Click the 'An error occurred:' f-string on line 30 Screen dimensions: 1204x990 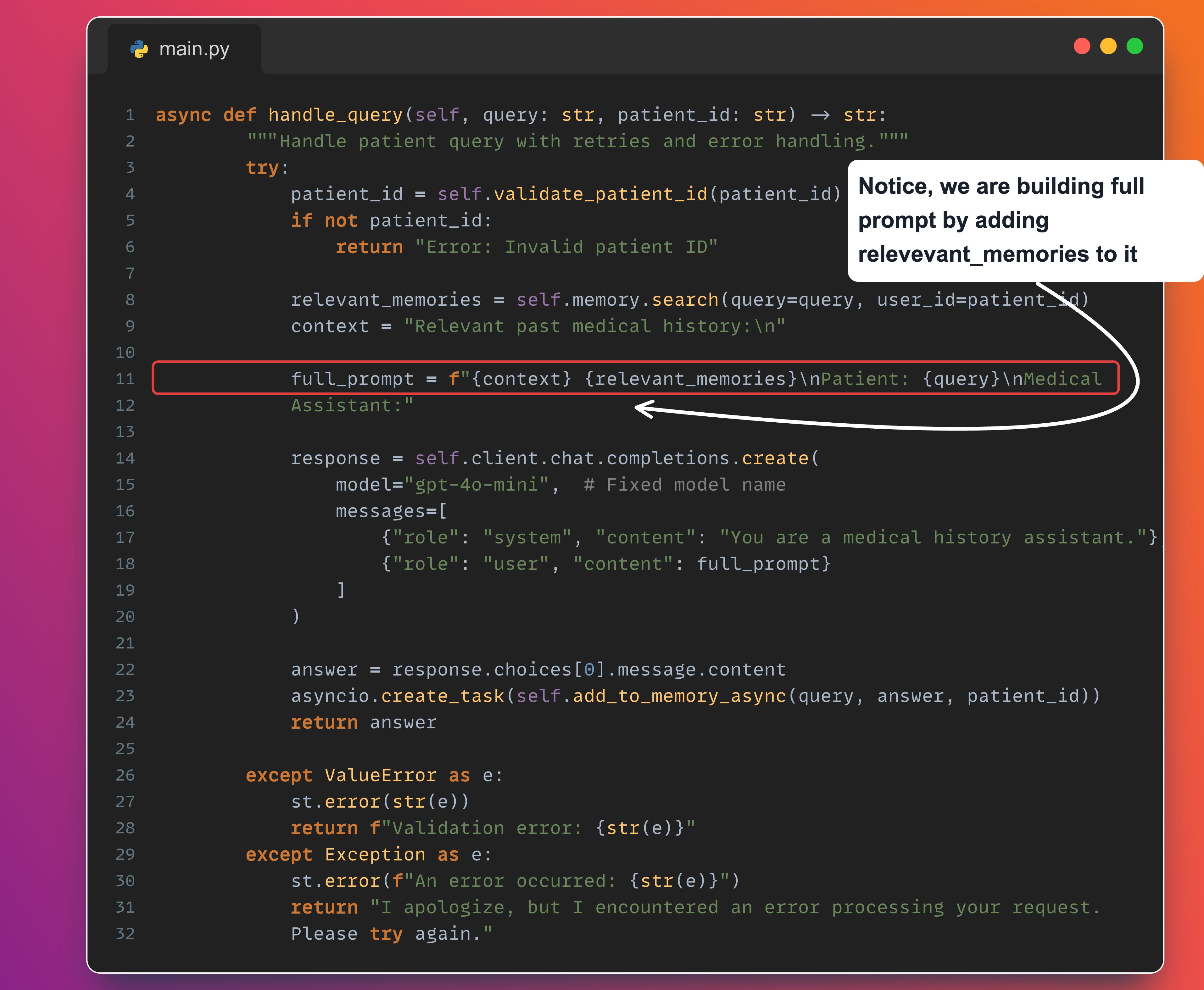[x=561, y=881]
